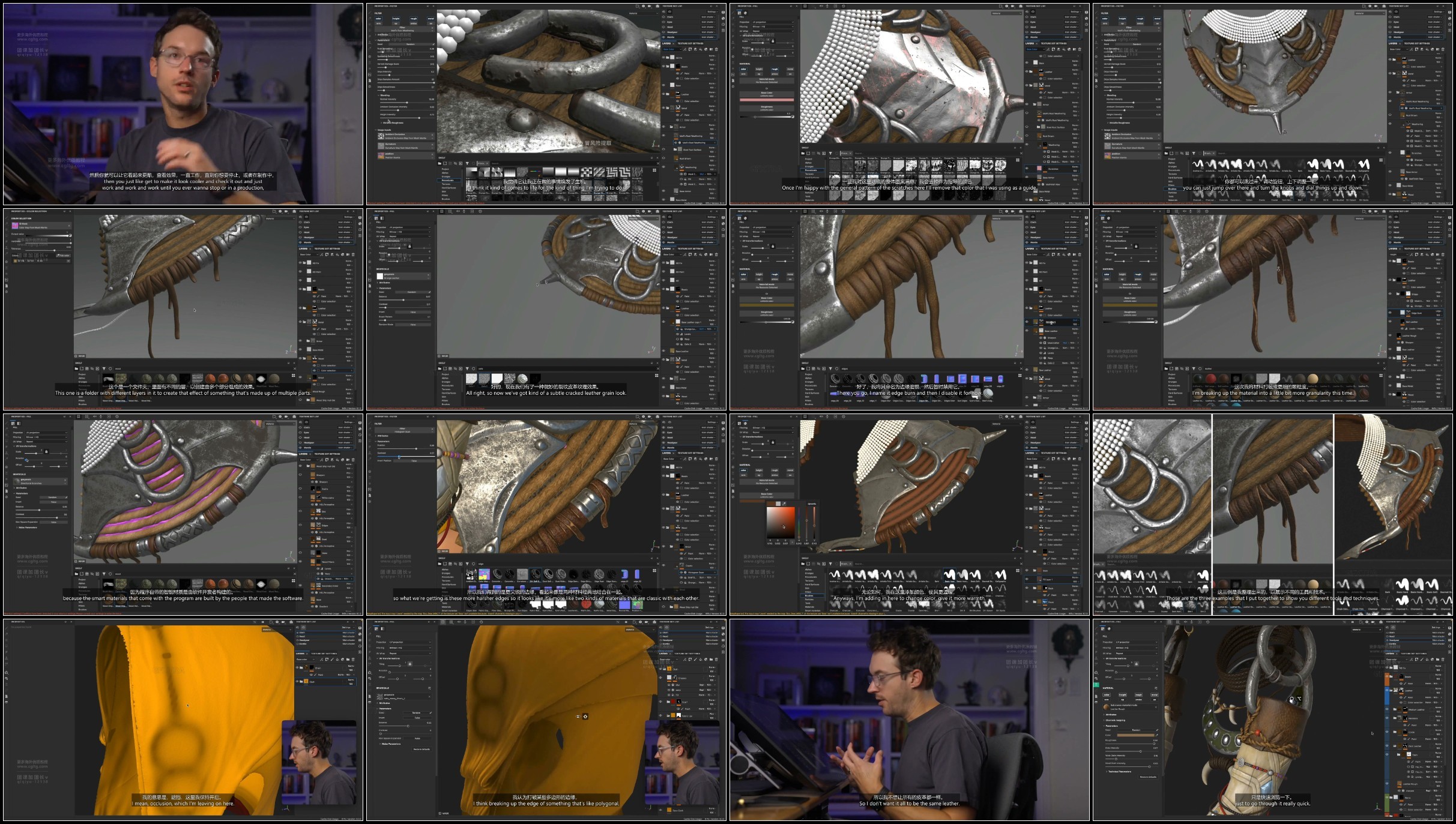Hide Mantle texture set eye in rusty-ring frame

point(663,37)
